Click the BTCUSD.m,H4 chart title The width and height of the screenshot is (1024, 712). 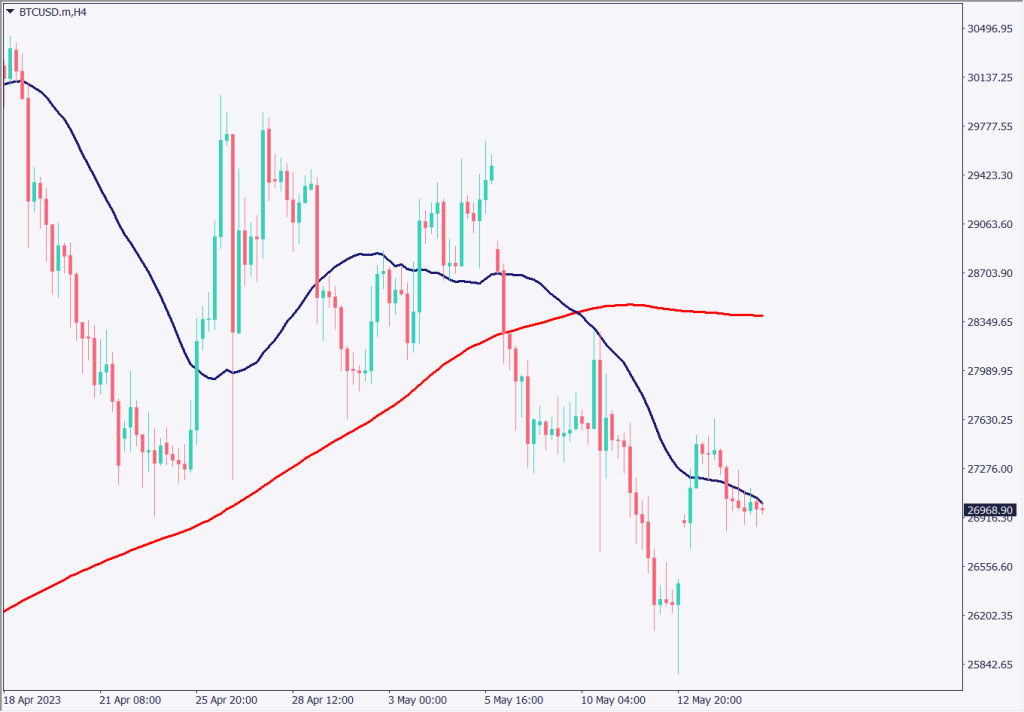point(53,13)
